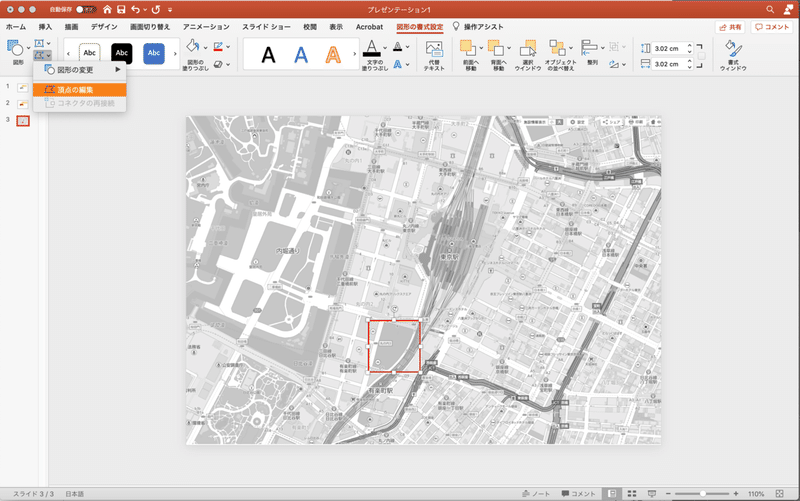Open the スライド ショー tab
This screenshot has height=501, width=800.
tap(266, 27)
